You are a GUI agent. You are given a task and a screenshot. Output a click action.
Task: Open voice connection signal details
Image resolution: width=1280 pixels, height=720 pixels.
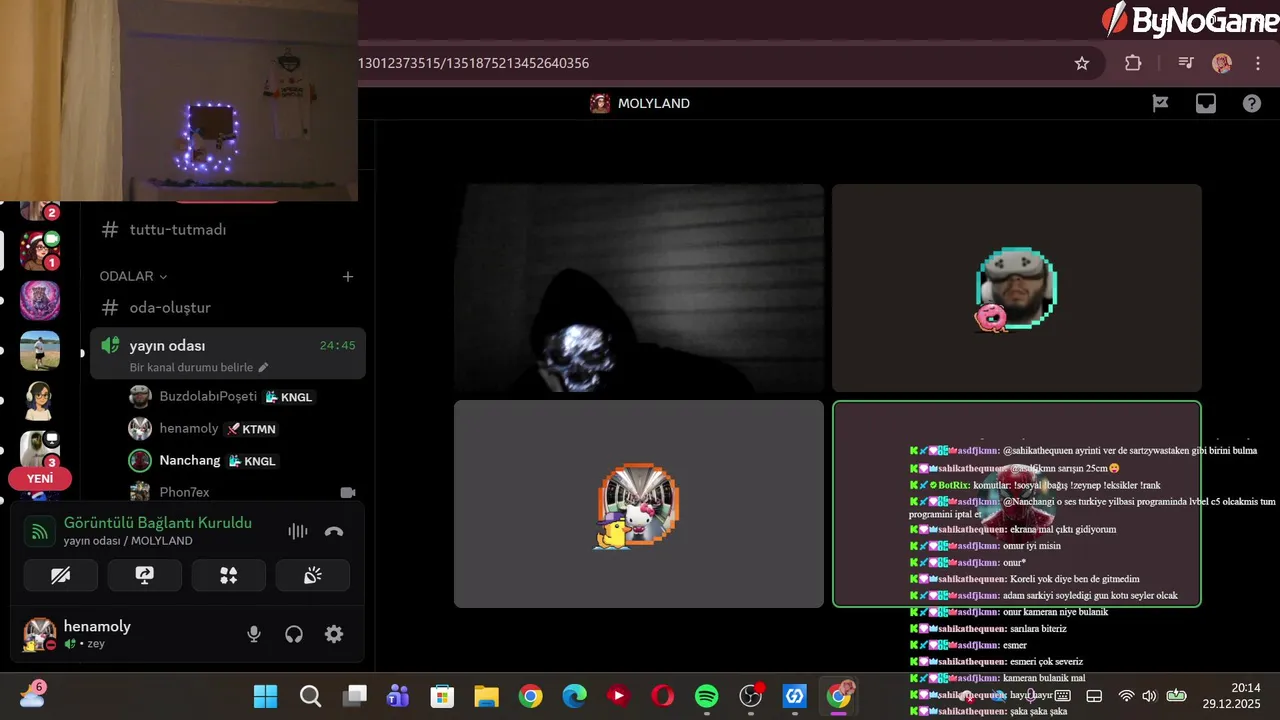[x=40, y=532]
